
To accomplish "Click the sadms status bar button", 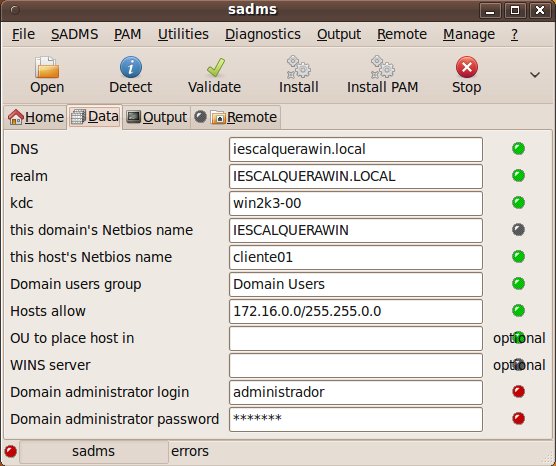I will click(x=94, y=451).
